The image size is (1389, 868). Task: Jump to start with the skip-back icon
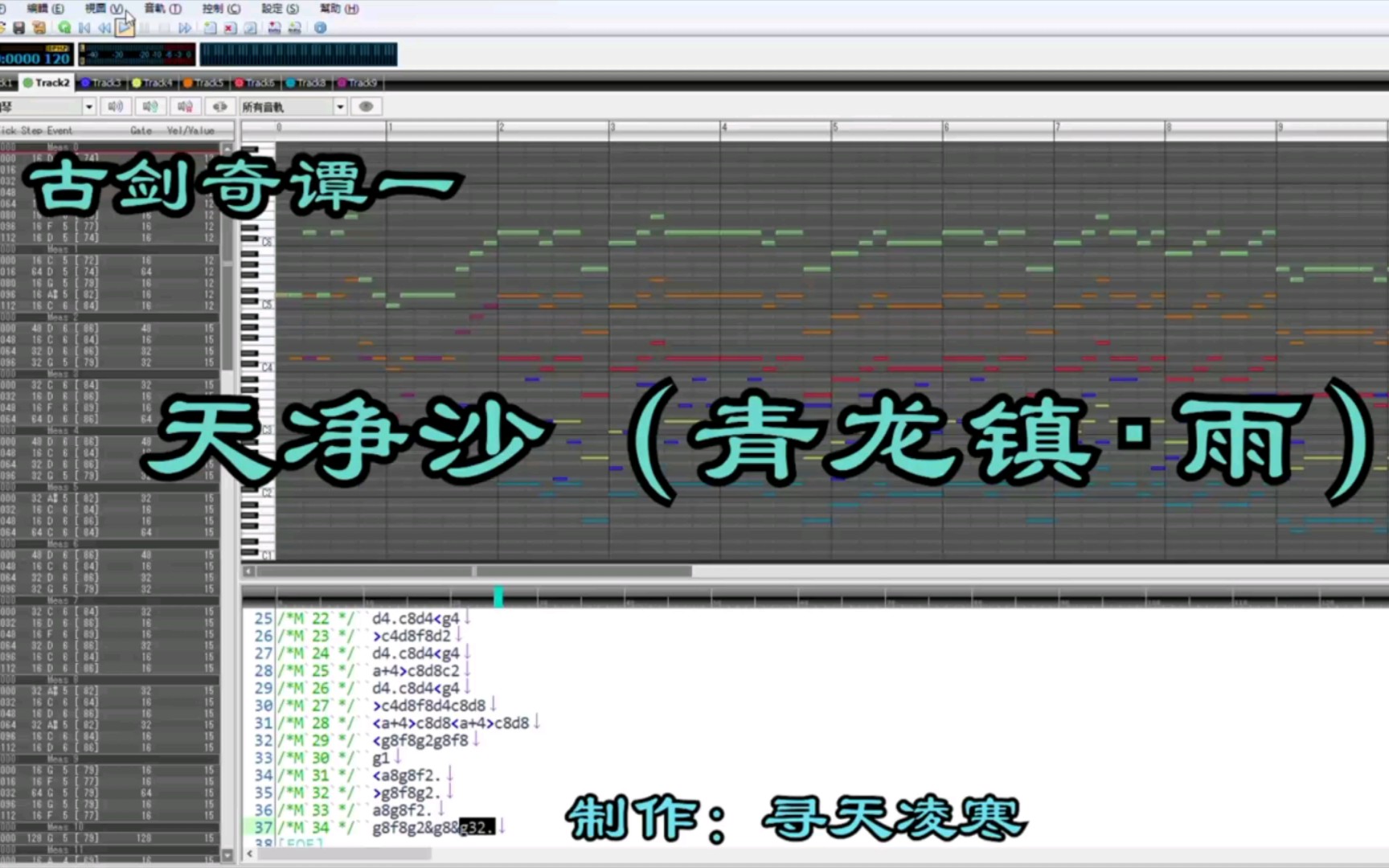click(84, 28)
